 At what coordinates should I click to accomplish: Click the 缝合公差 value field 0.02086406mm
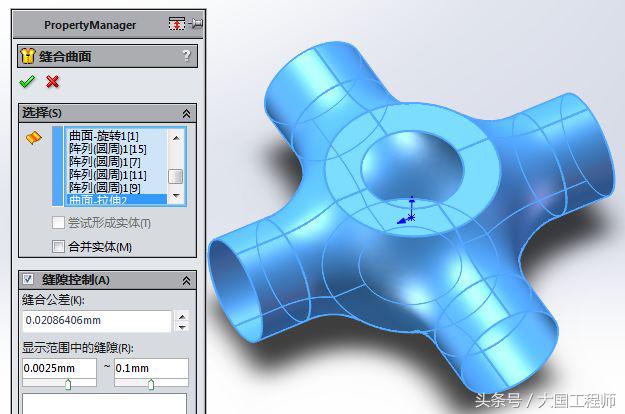point(97,321)
